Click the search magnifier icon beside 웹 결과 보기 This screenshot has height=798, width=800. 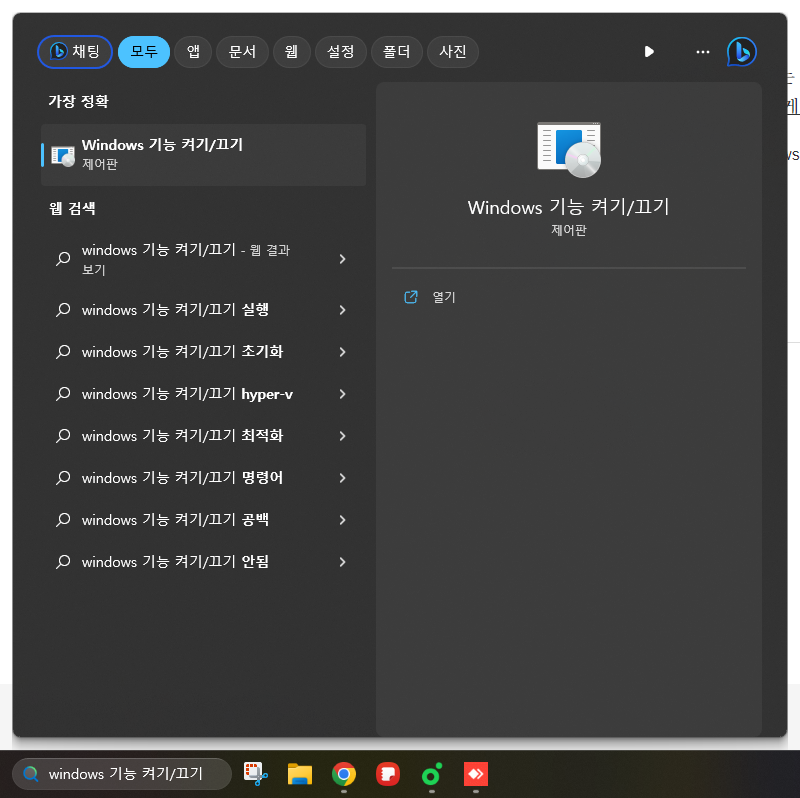[63, 259]
